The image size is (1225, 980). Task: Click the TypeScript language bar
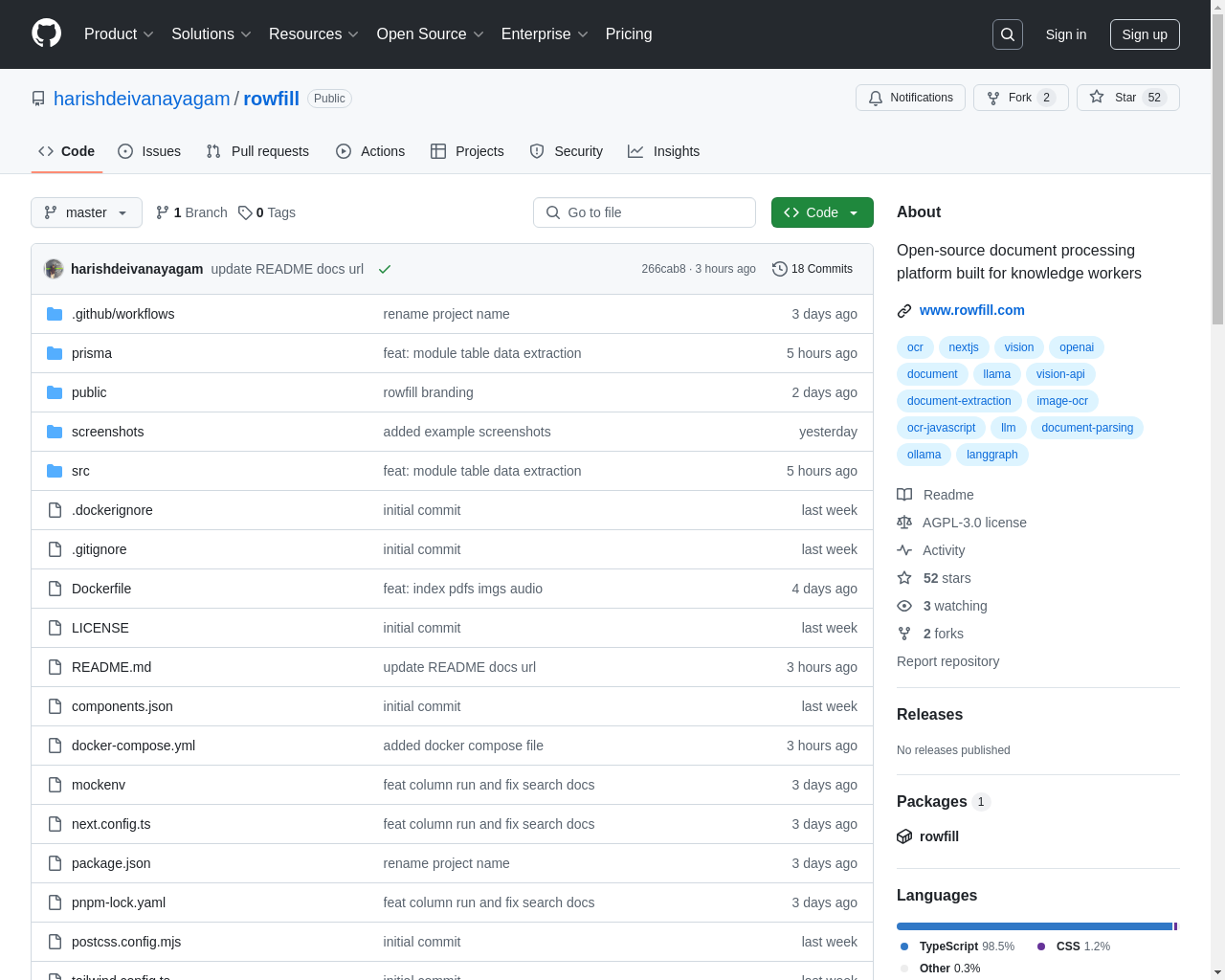pyautogui.click(x=1035, y=926)
